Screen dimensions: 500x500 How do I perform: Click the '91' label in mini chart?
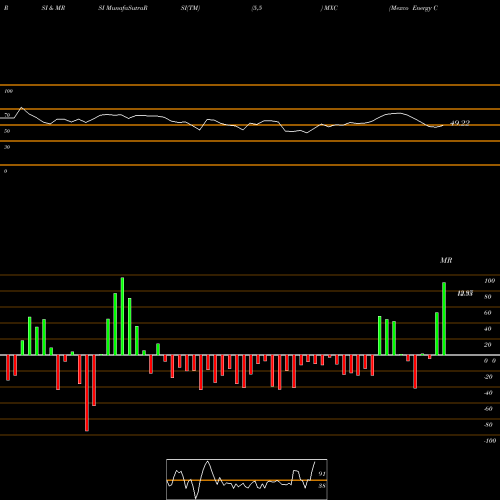coord(321,474)
